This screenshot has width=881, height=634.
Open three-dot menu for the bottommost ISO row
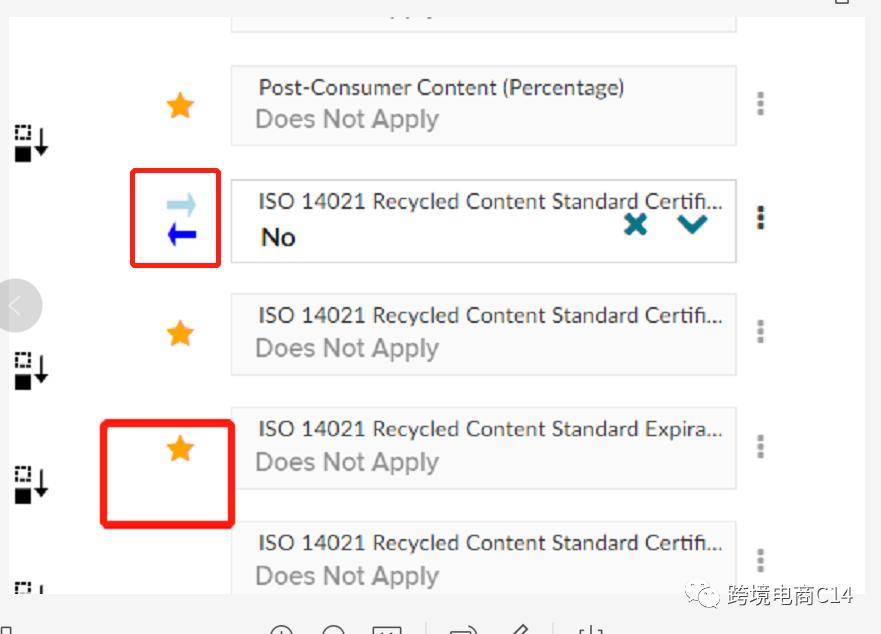point(761,559)
